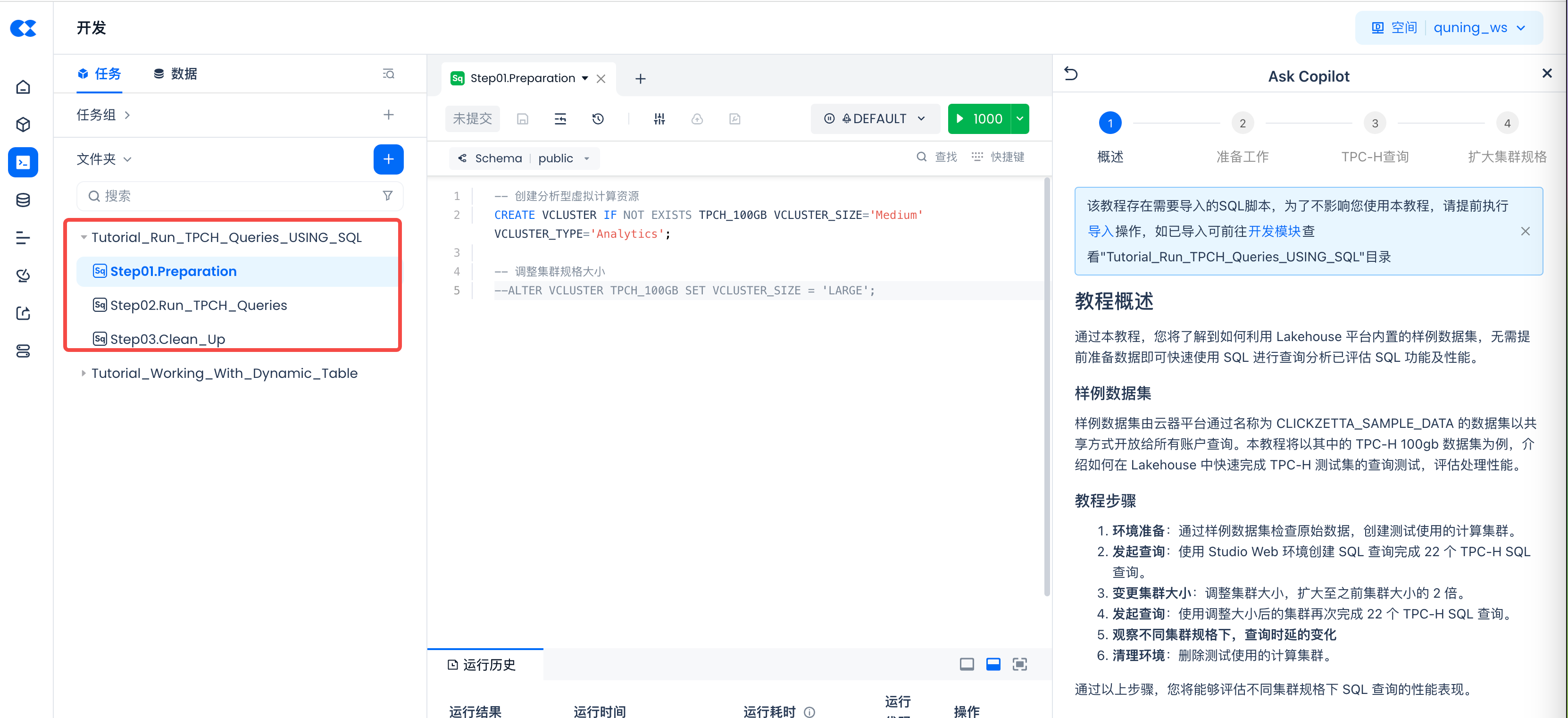The image size is (1568, 718).
Task: Click the format code indent icon
Action: (x=560, y=119)
